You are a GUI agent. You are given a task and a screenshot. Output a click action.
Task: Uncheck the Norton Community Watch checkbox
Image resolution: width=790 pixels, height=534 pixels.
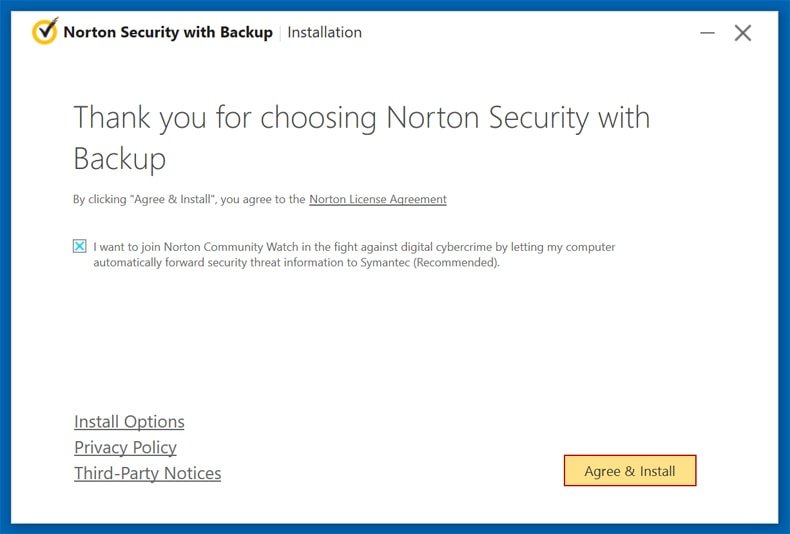pyautogui.click(x=80, y=246)
